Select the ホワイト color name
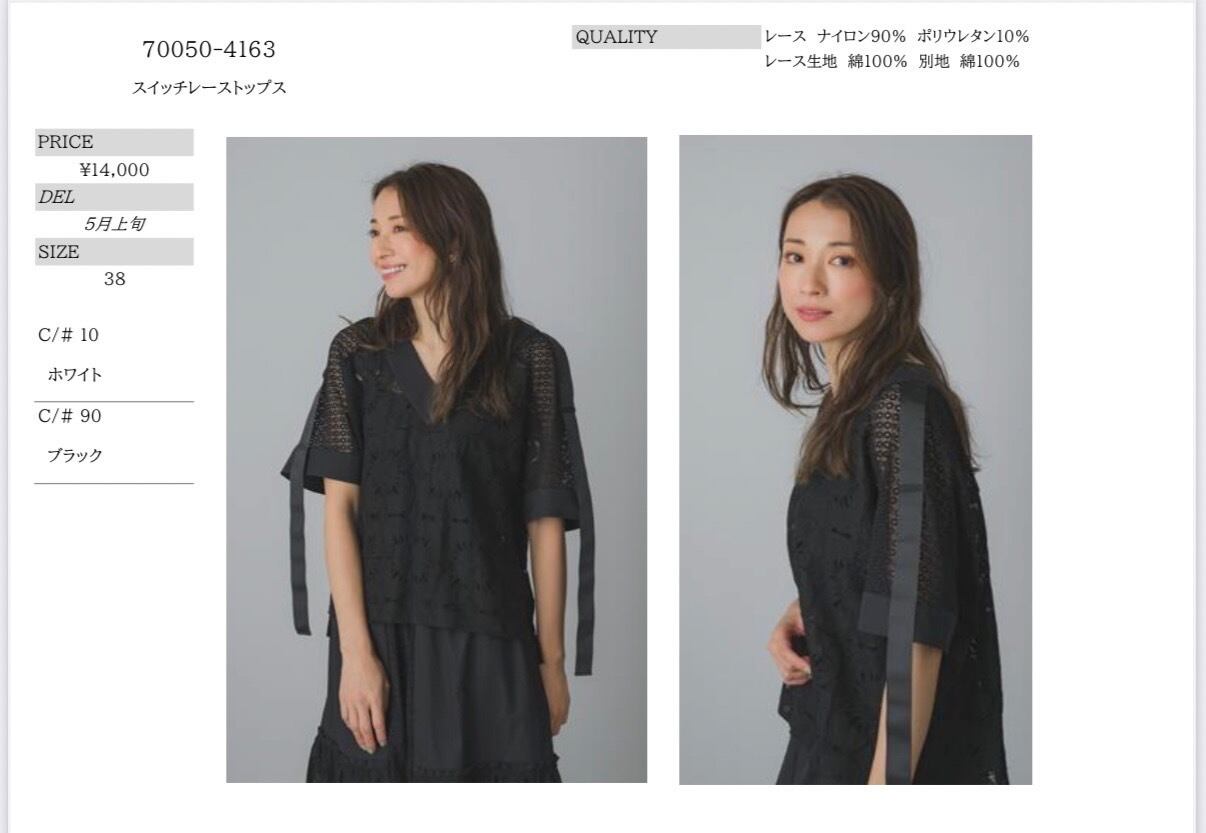1206x833 pixels. (75, 375)
